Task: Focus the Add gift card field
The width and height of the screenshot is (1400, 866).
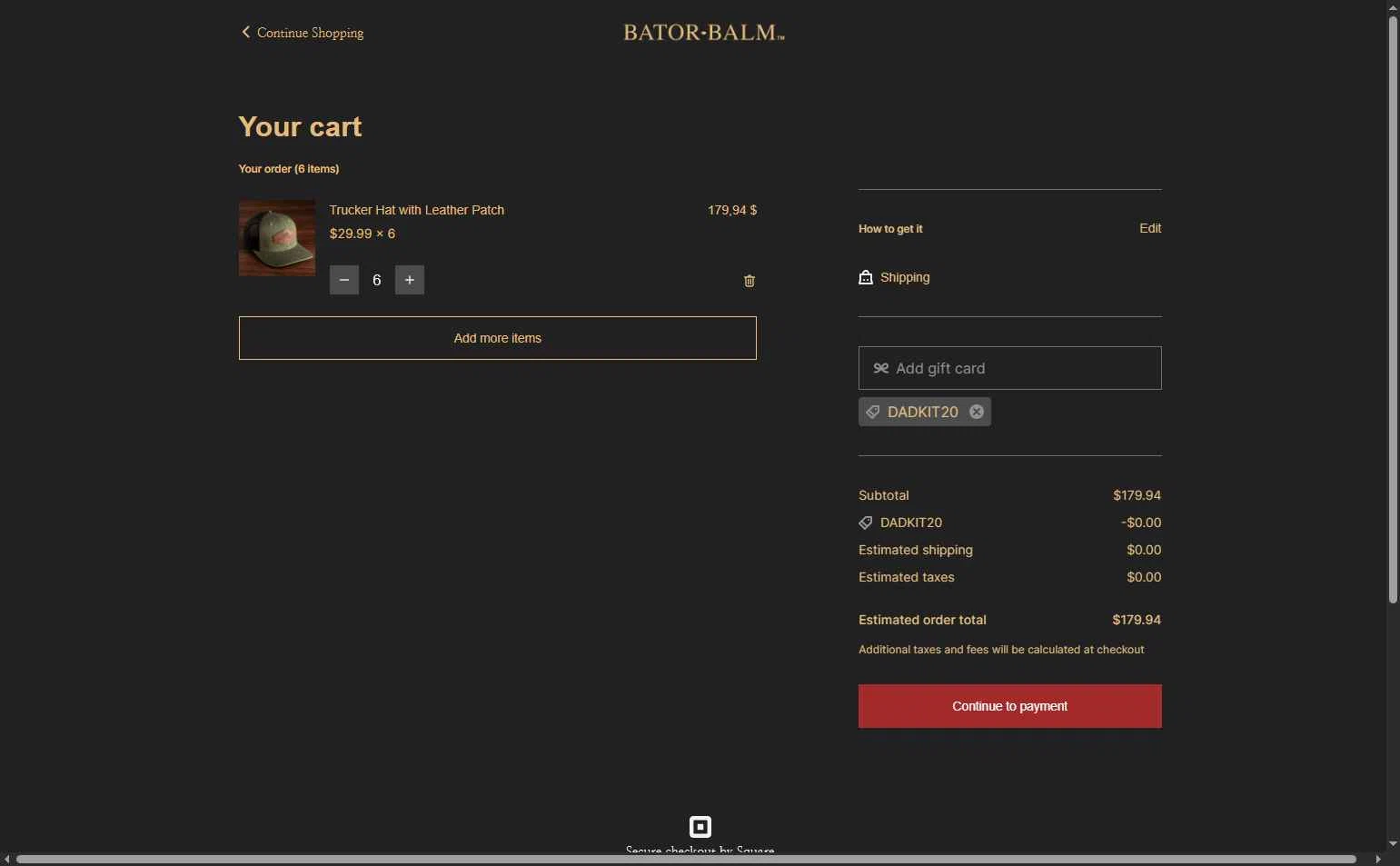Action: click(1010, 368)
